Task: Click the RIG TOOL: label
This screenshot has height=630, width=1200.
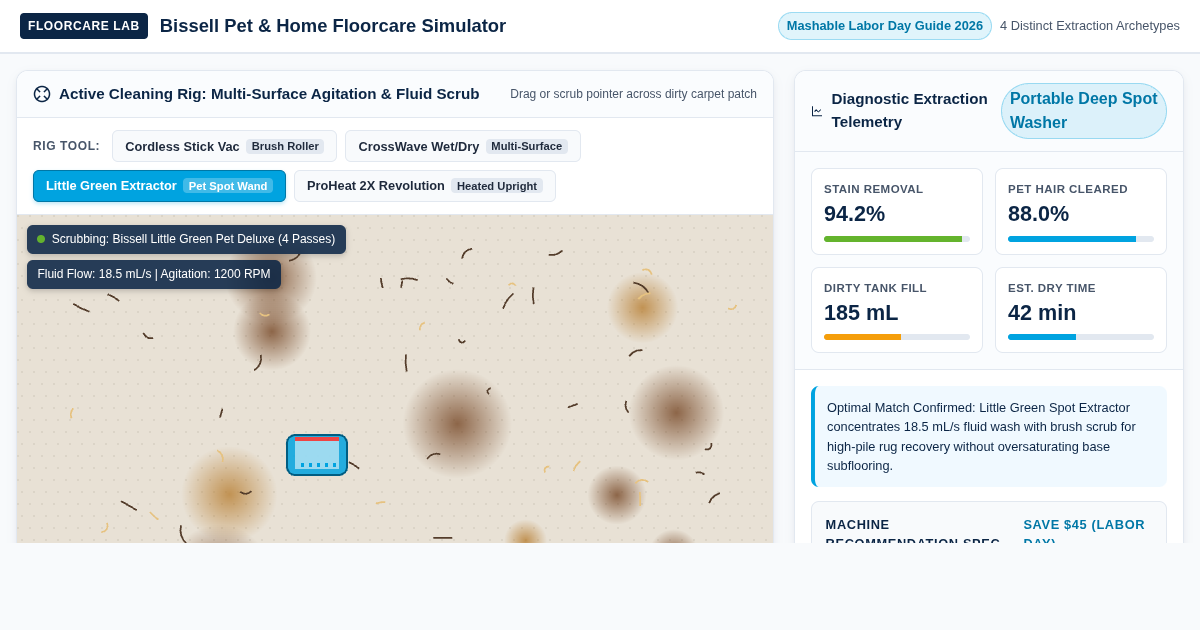Action: [66, 146]
